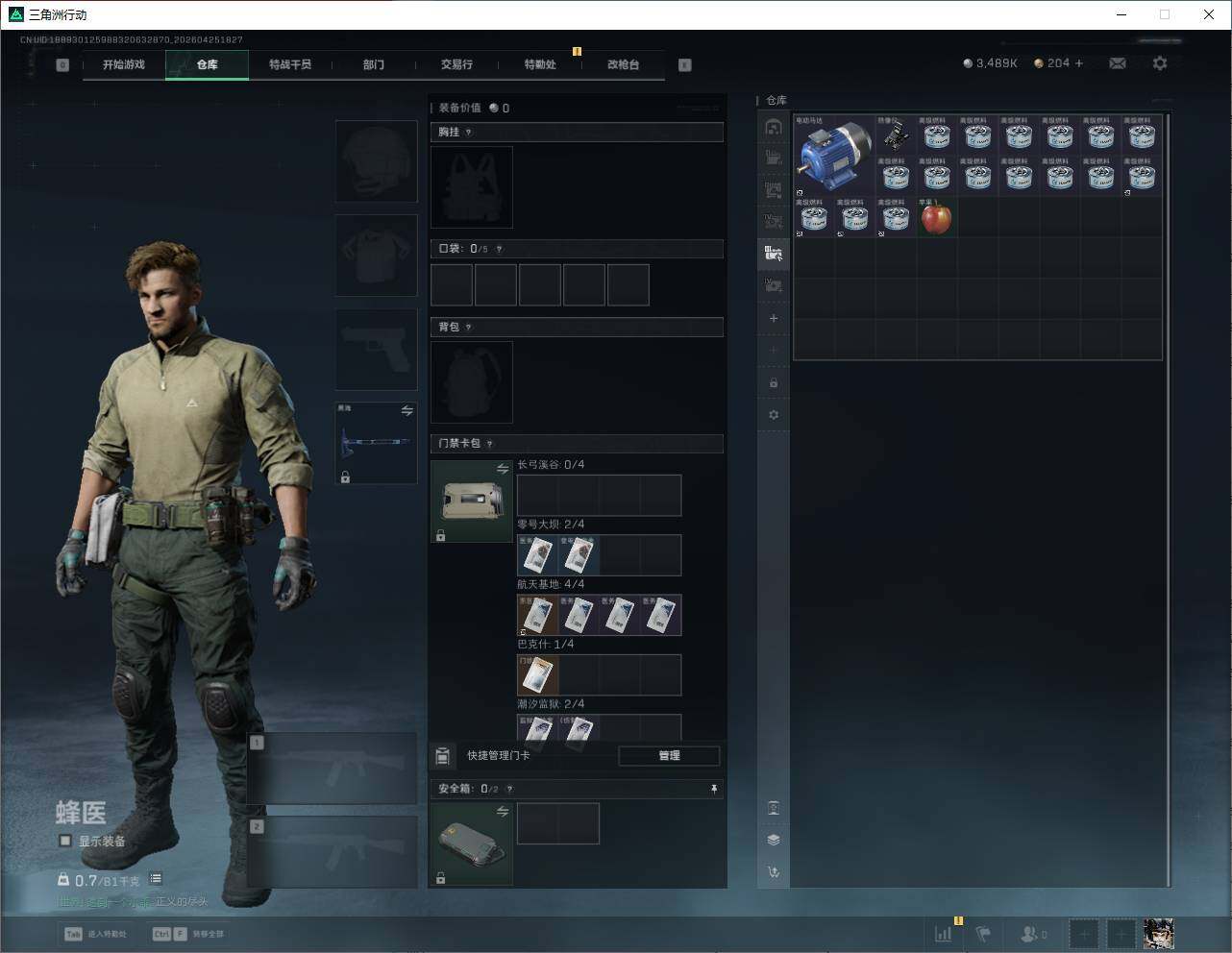Image resolution: width=1232 pixels, height=953 pixels.
Task: Select the pistol weapon slot
Action: 376,350
